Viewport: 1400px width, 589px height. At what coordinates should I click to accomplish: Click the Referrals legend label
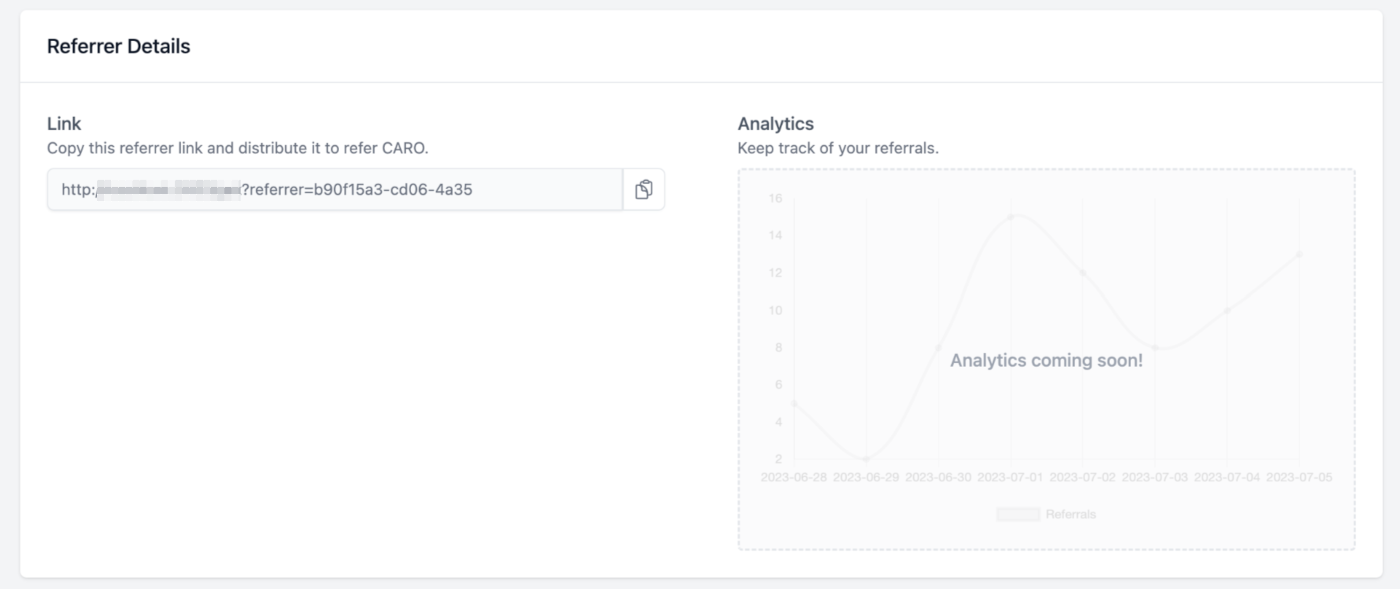tap(1070, 514)
